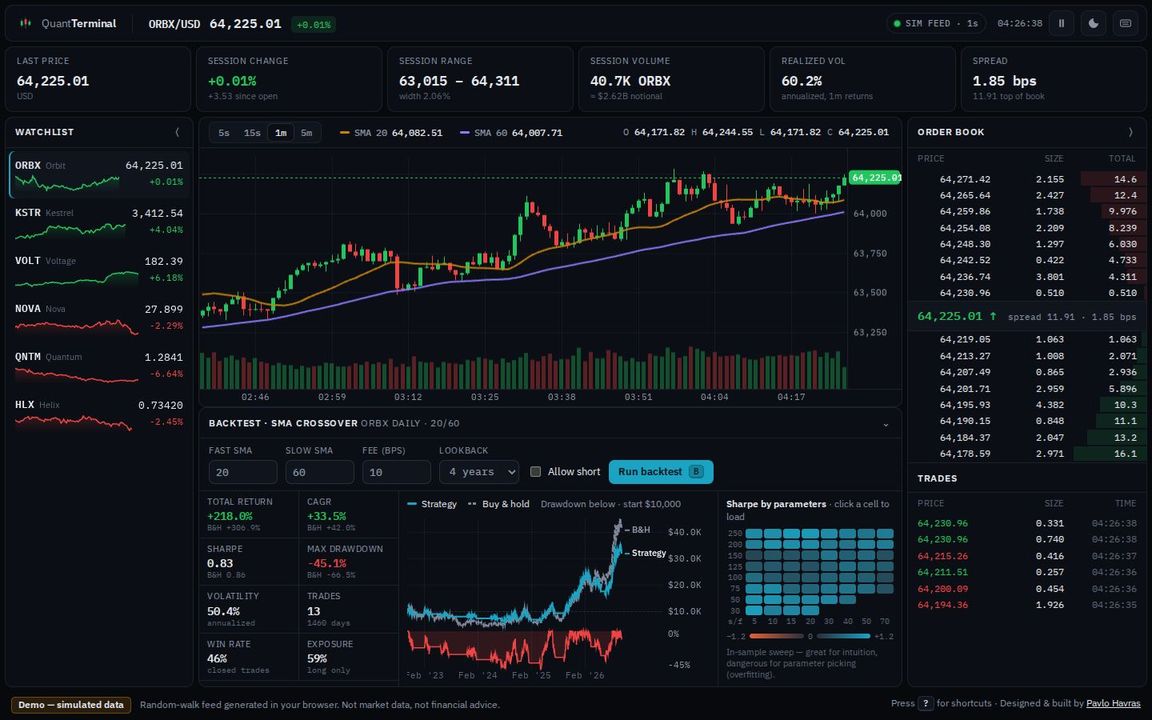Click the Sharpe 0.83 metric
The width and height of the screenshot is (1152, 720).
(249, 562)
